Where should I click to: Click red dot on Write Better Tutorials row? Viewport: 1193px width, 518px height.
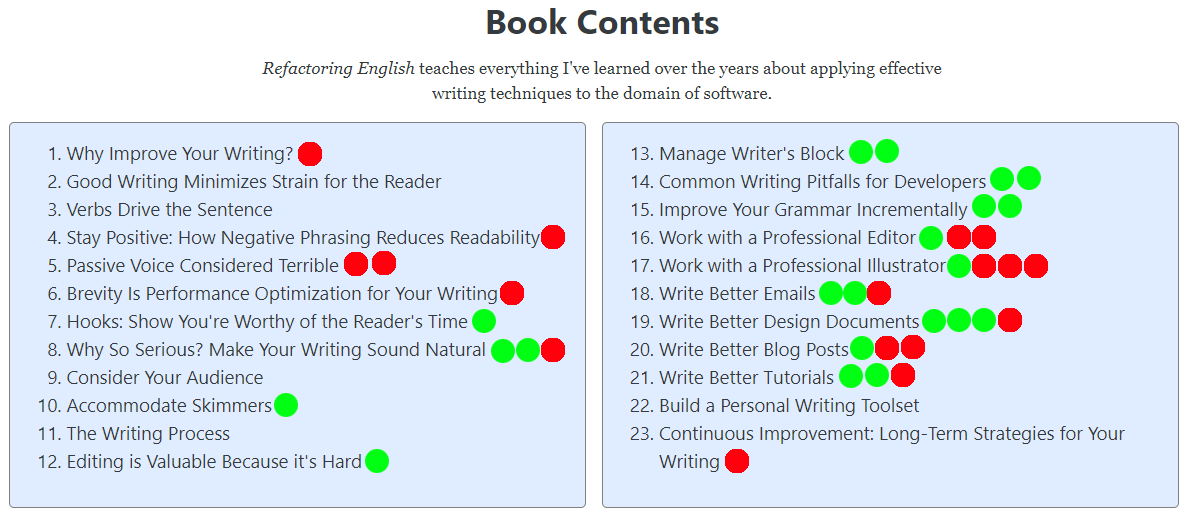click(902, 376)
